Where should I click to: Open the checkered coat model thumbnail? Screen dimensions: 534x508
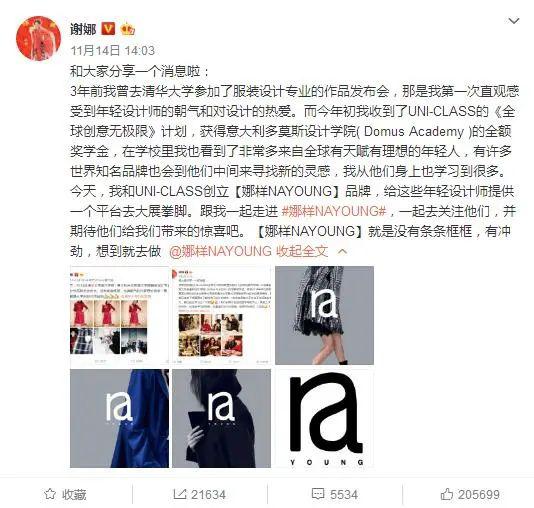pos(324,315)
